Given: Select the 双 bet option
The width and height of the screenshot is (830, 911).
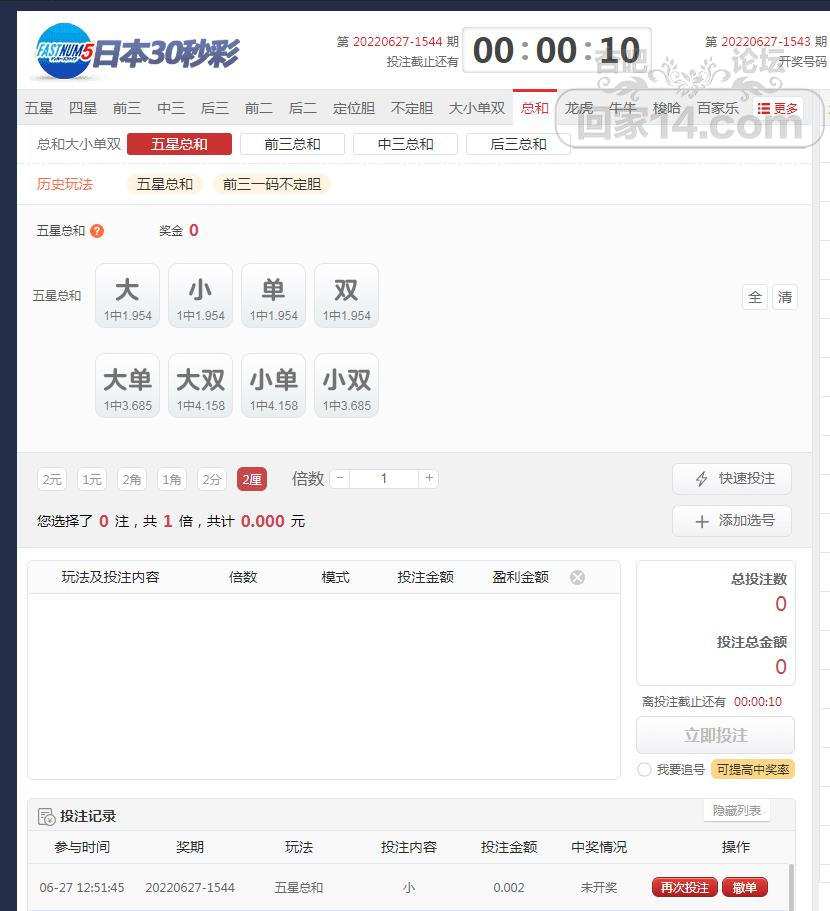Looking at the screenshot, I should point(346,296).
